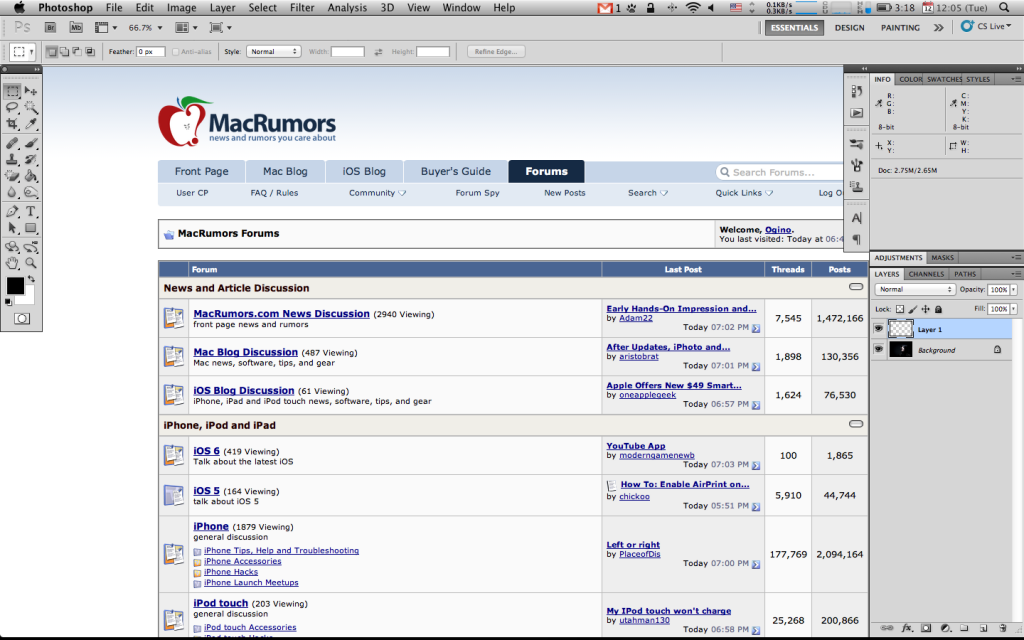Open the View Extras dropdown
The image size is (1024, 640).
tap(106, 27)
